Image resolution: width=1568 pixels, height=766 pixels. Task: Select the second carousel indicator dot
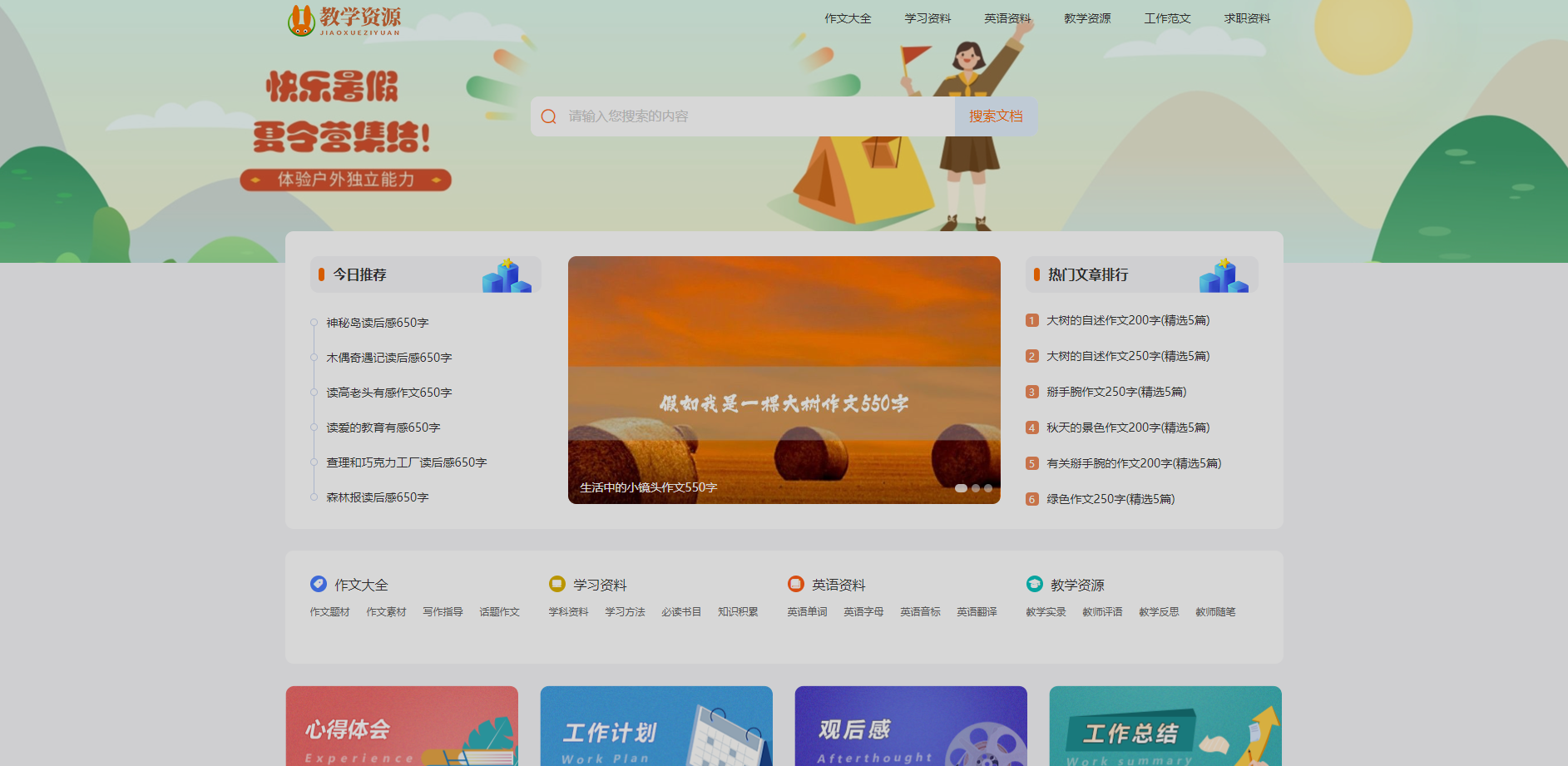pyautogui.click(x=975, y=489)
